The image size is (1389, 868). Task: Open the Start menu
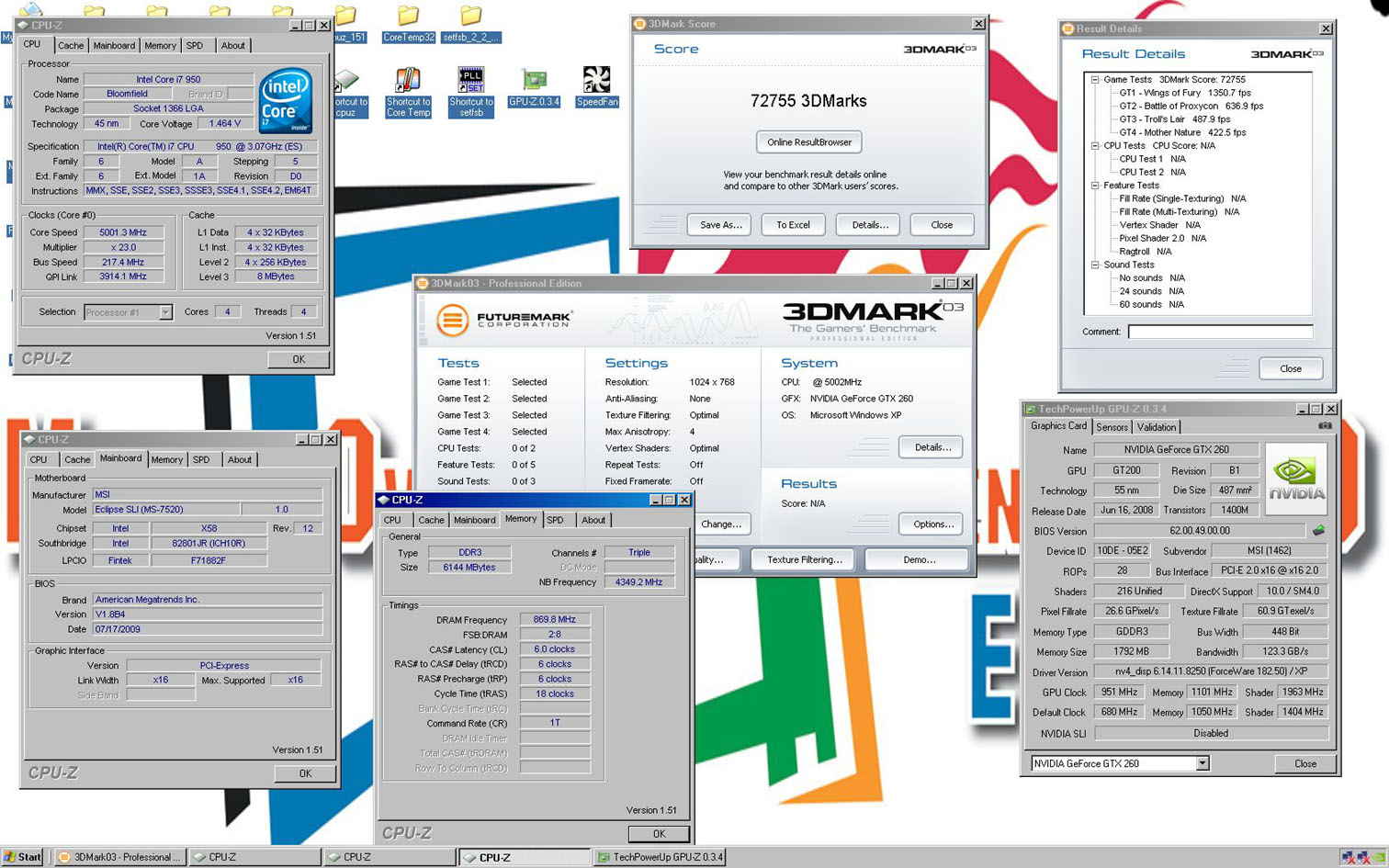23,857
